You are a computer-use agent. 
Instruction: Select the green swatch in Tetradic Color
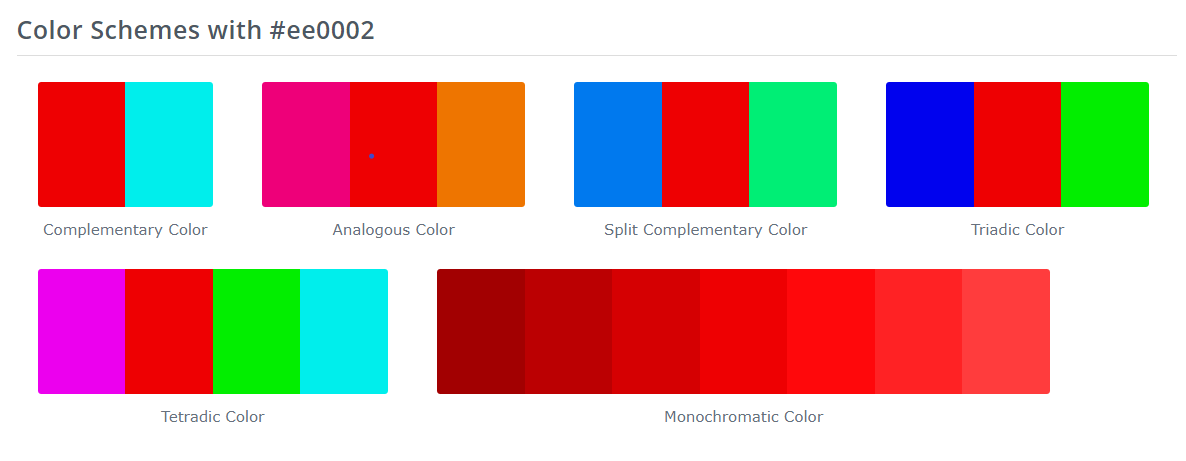pyautogui.click(x=256, y=332)
